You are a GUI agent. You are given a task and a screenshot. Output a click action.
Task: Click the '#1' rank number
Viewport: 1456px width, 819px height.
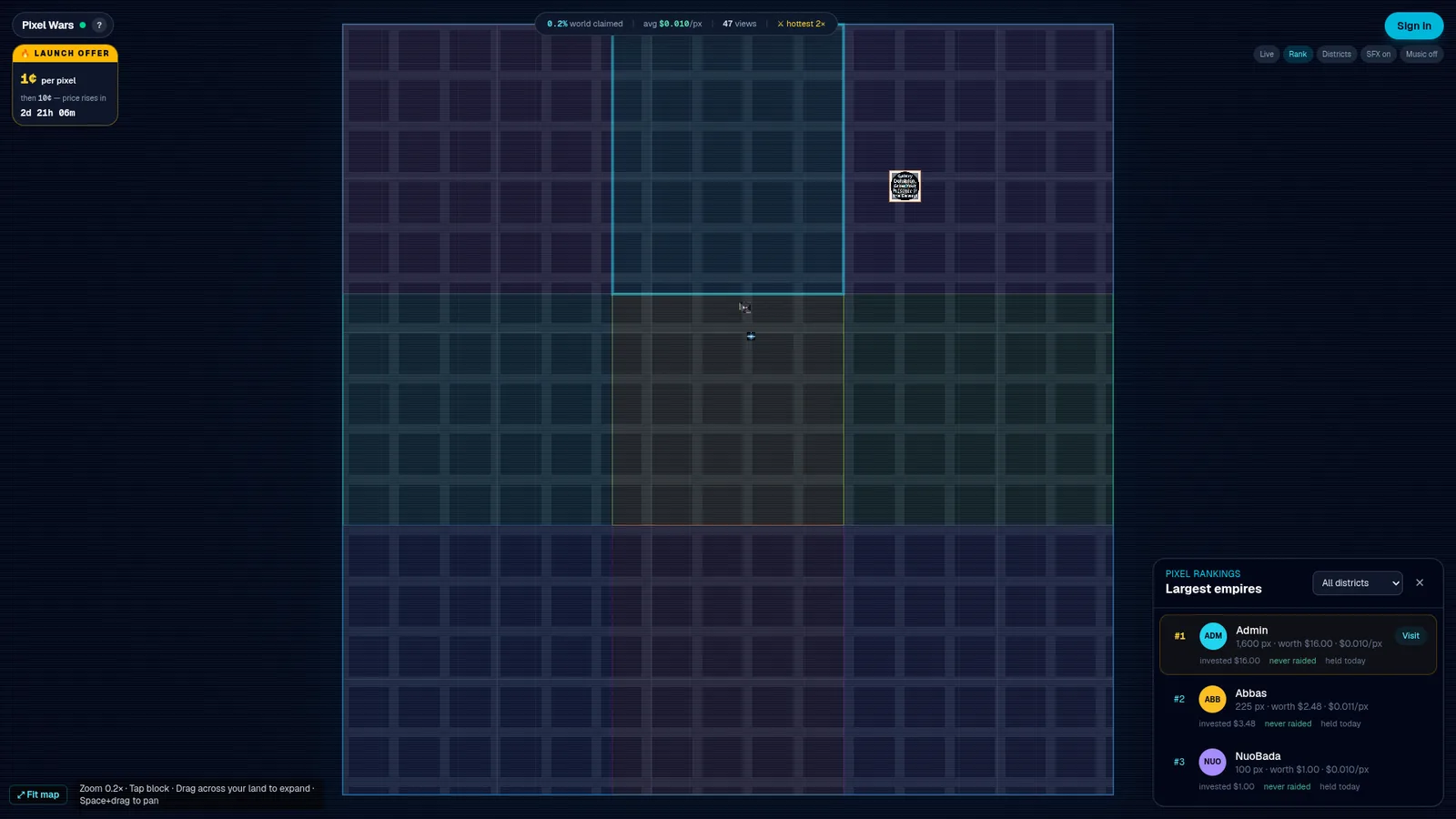tap(1179, 636)
